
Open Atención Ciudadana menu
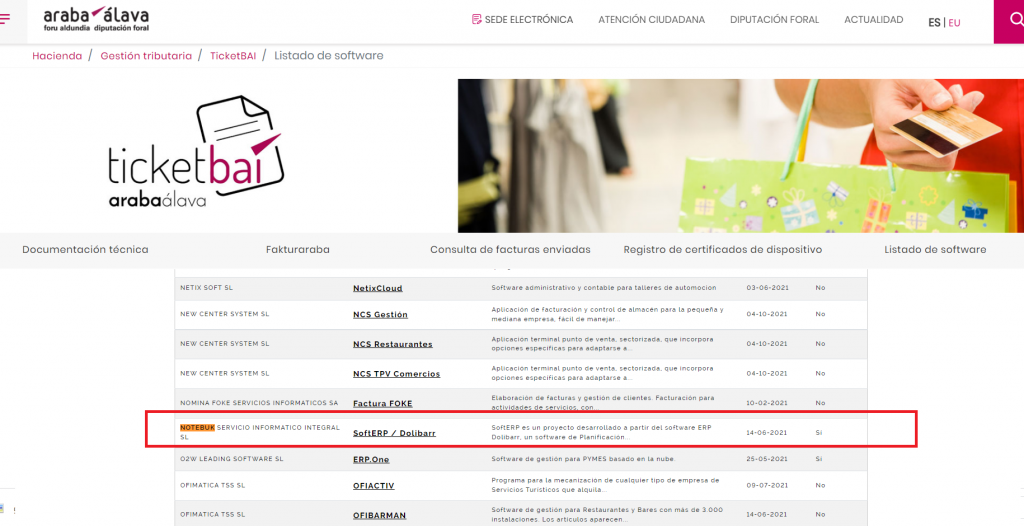tap(651, 20)
